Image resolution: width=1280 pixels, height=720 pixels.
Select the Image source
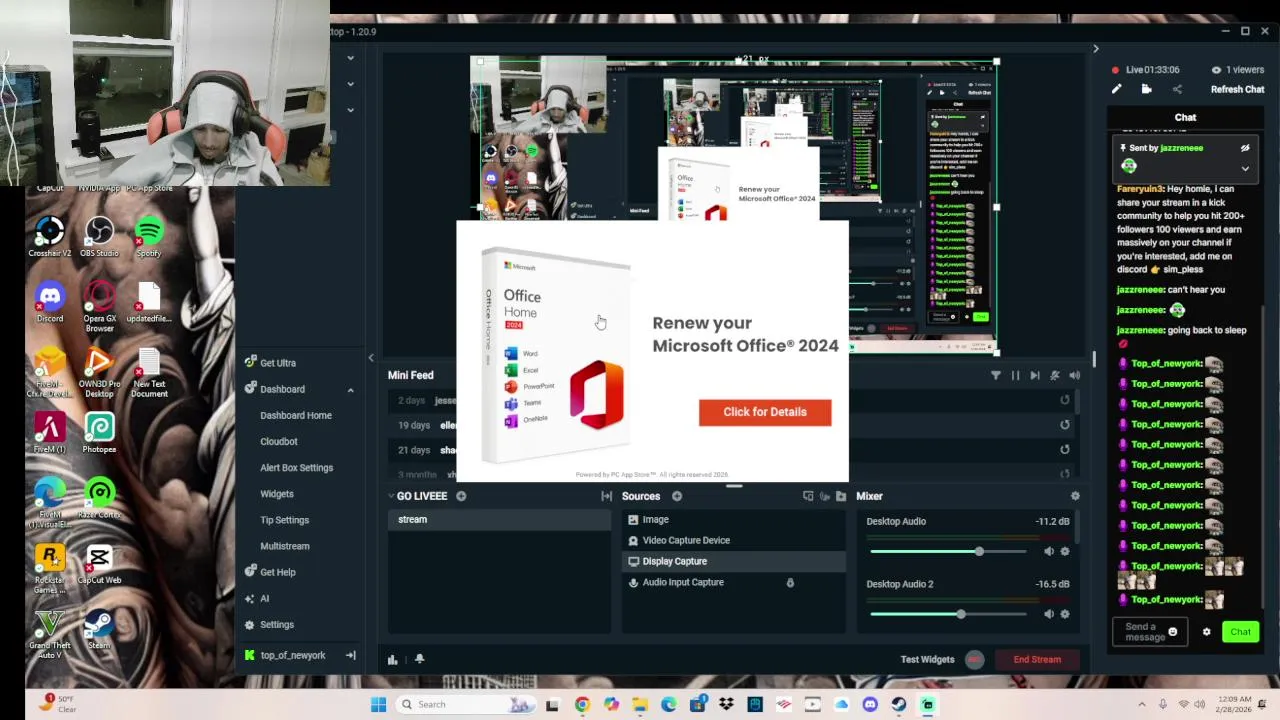[x=734, y=520]
